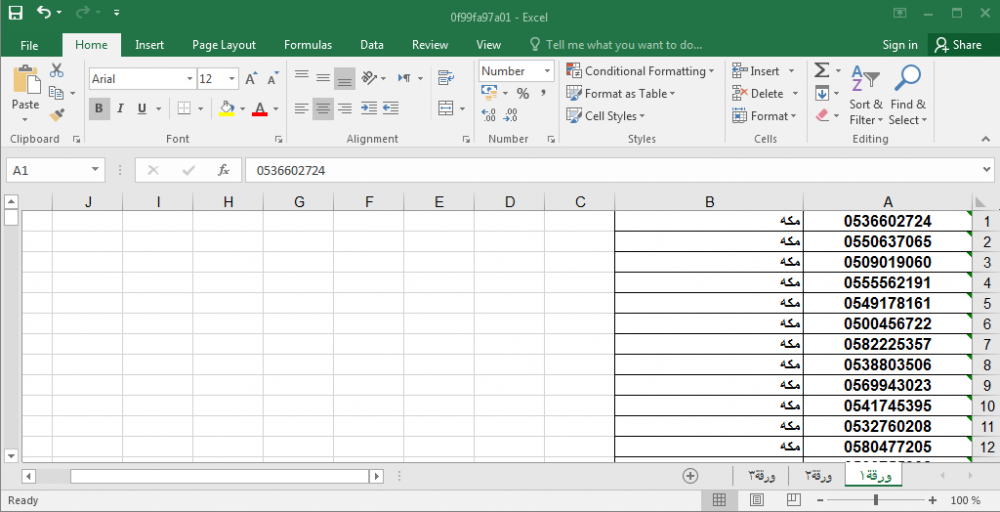Toggle Center alignment
Screen dimensions: 1000x512
[323, 108]
